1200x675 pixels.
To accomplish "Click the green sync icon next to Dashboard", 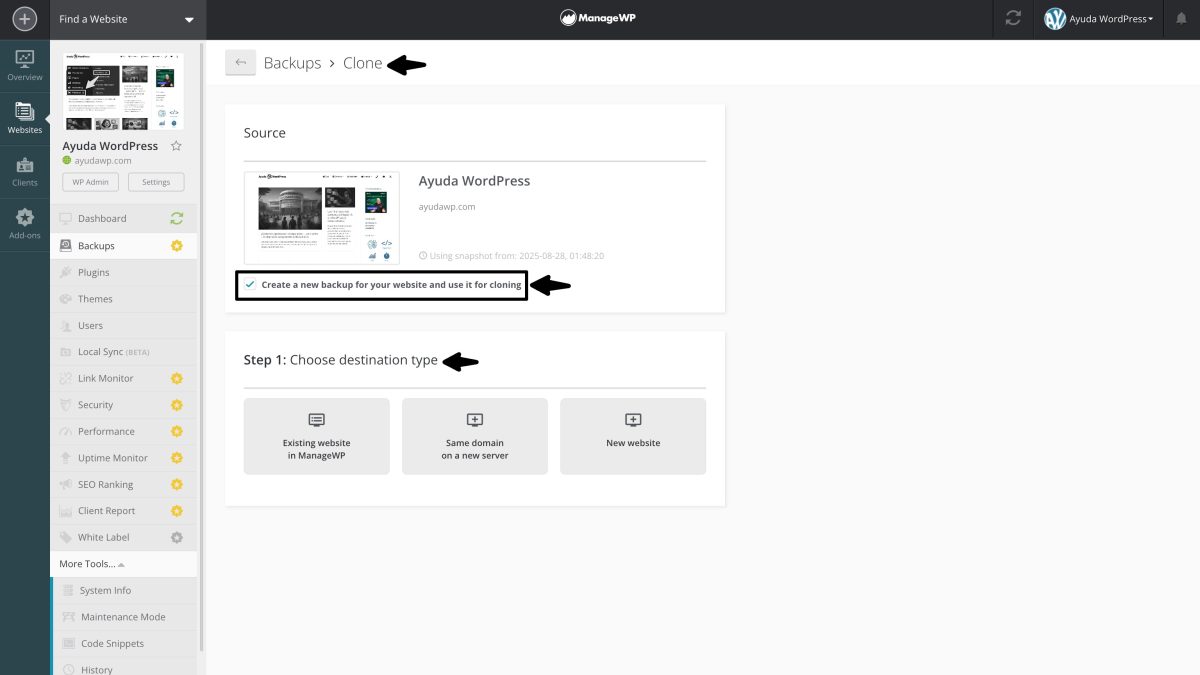I will point(178,218).
